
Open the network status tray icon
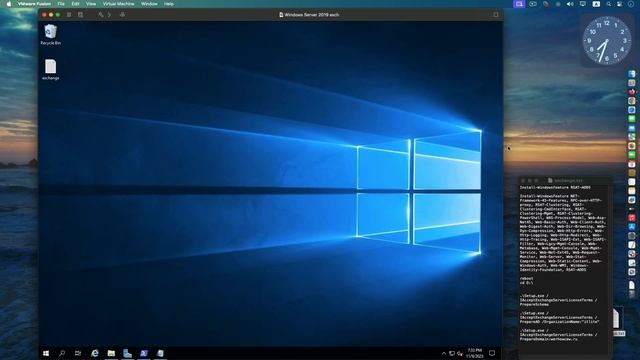452,353
